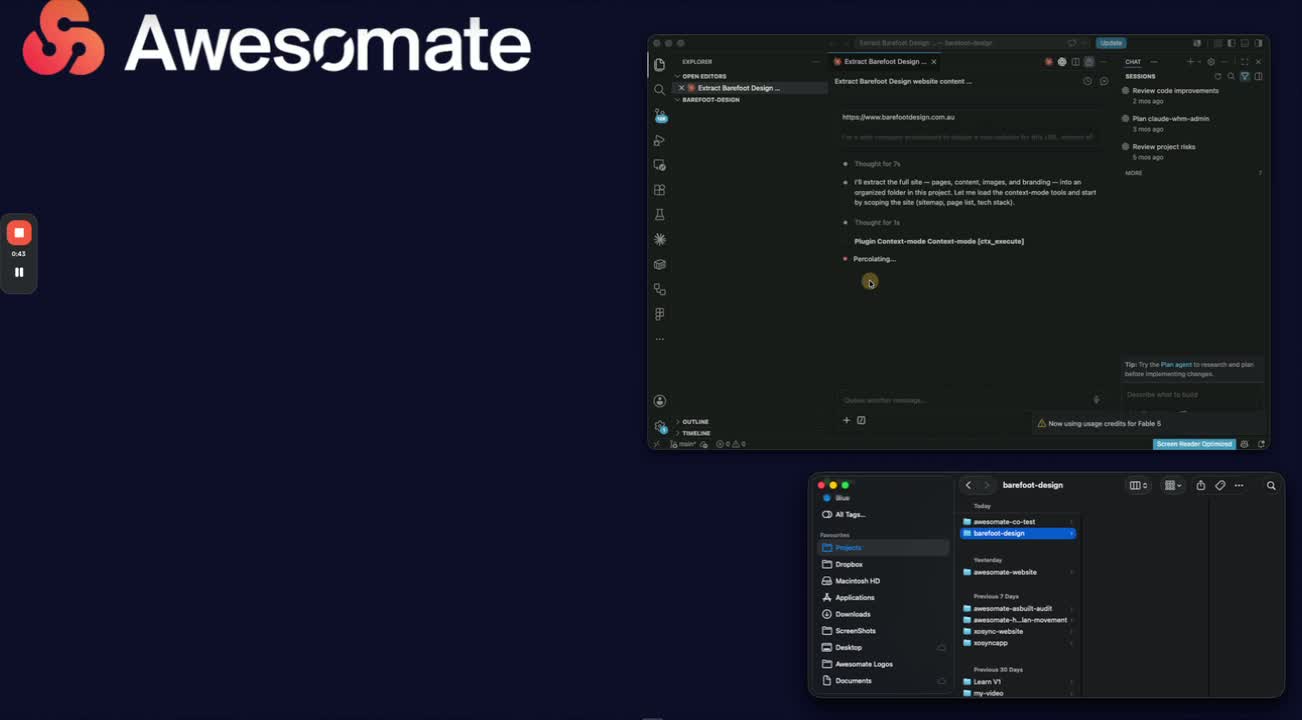
Task: Click the barefootdesign.com.au URL in the chat
Action: (898, 117)
